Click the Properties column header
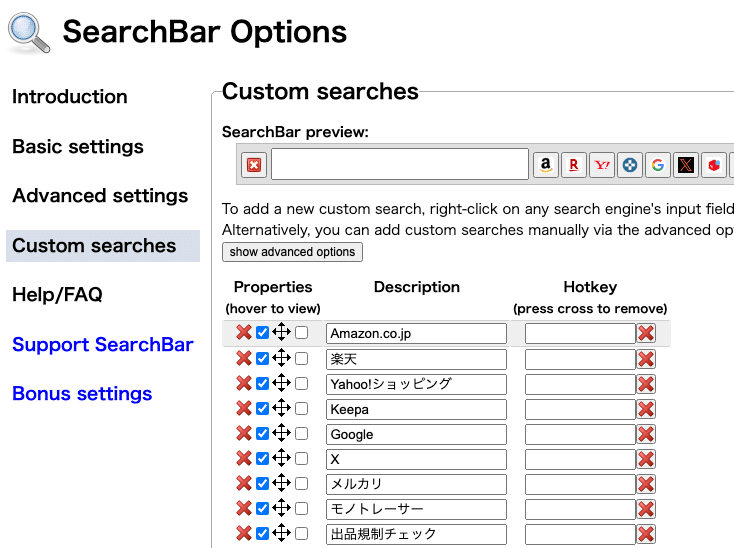 (273, 287)
